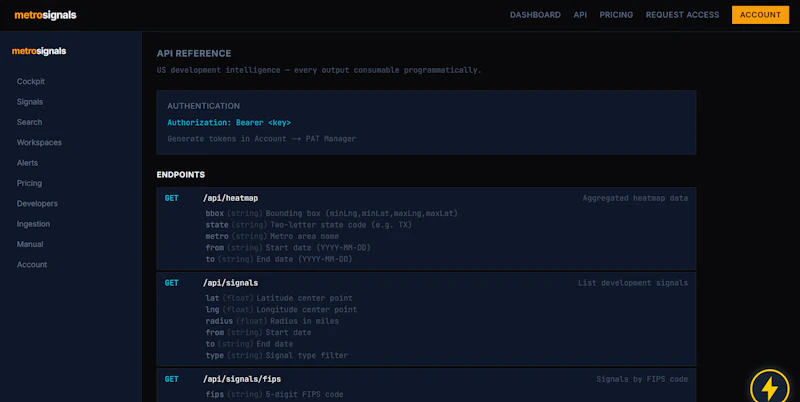The image size is (800, 402).
Task: Click the /api/heatmap endpoint path
Action: tap(231, 198)
